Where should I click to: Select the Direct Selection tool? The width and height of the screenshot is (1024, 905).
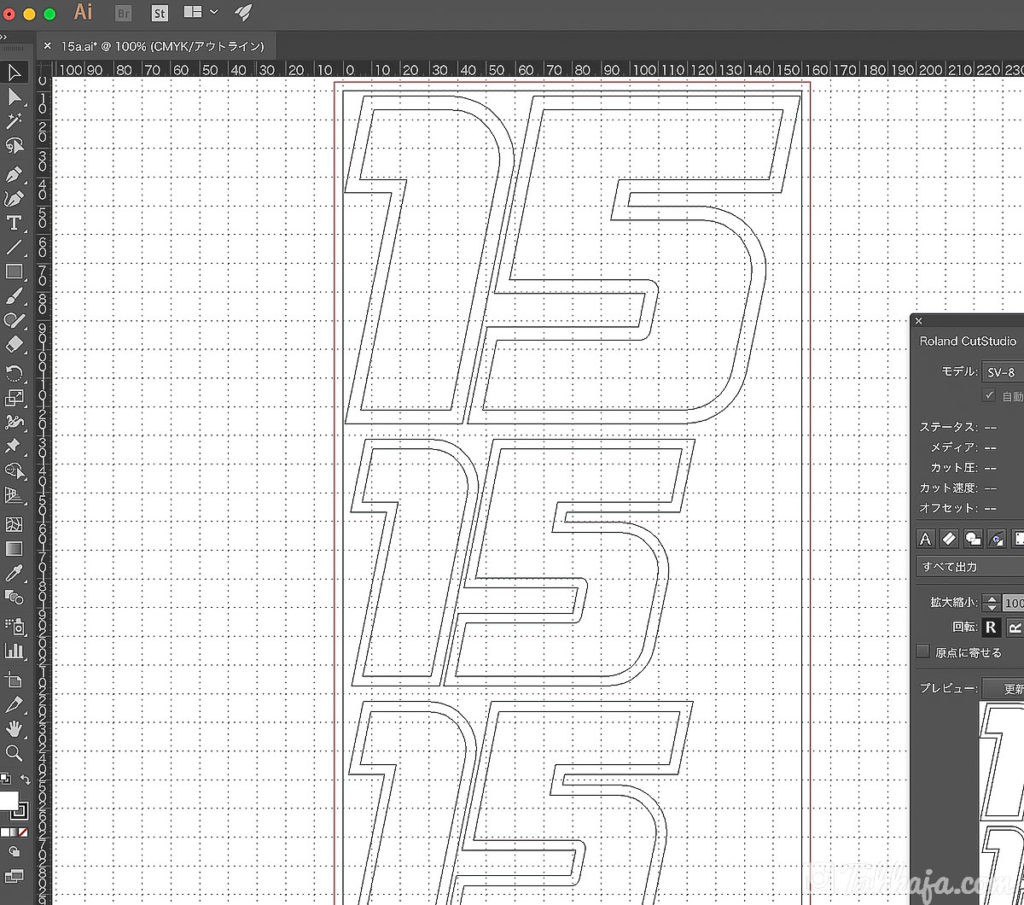click(x=14, y=97)
